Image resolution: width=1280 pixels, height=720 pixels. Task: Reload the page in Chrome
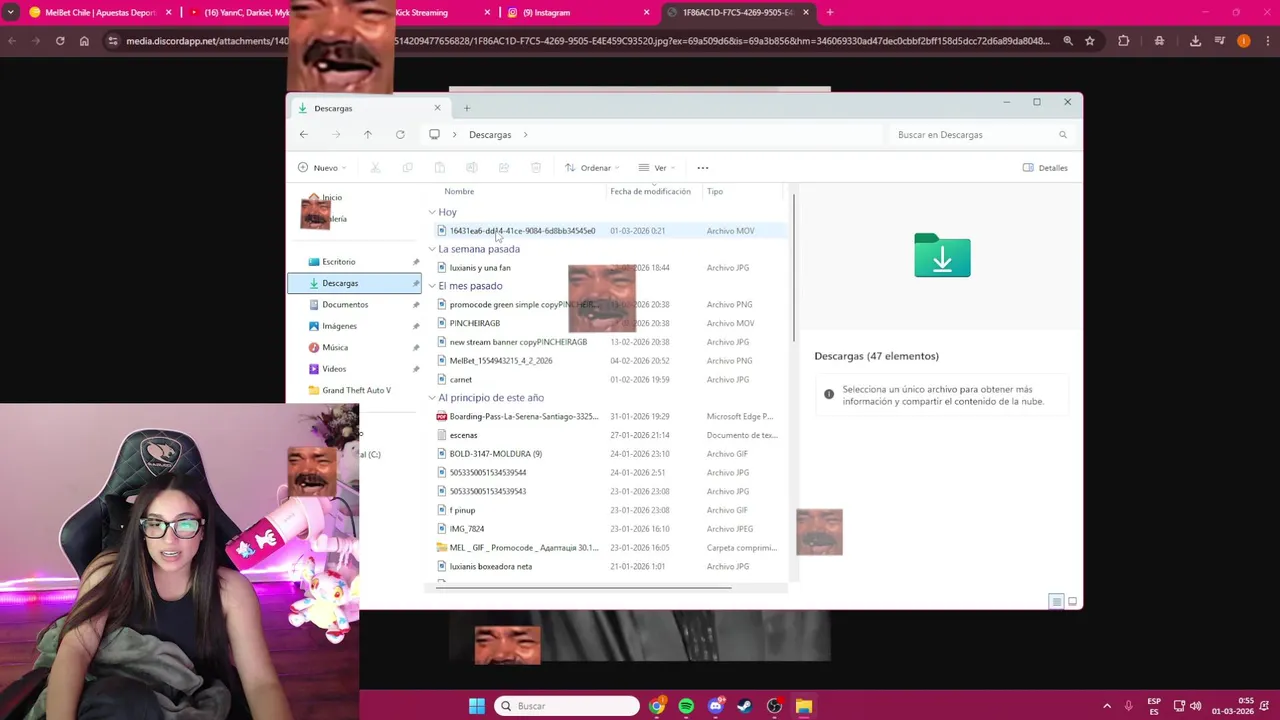click(60, 41)
